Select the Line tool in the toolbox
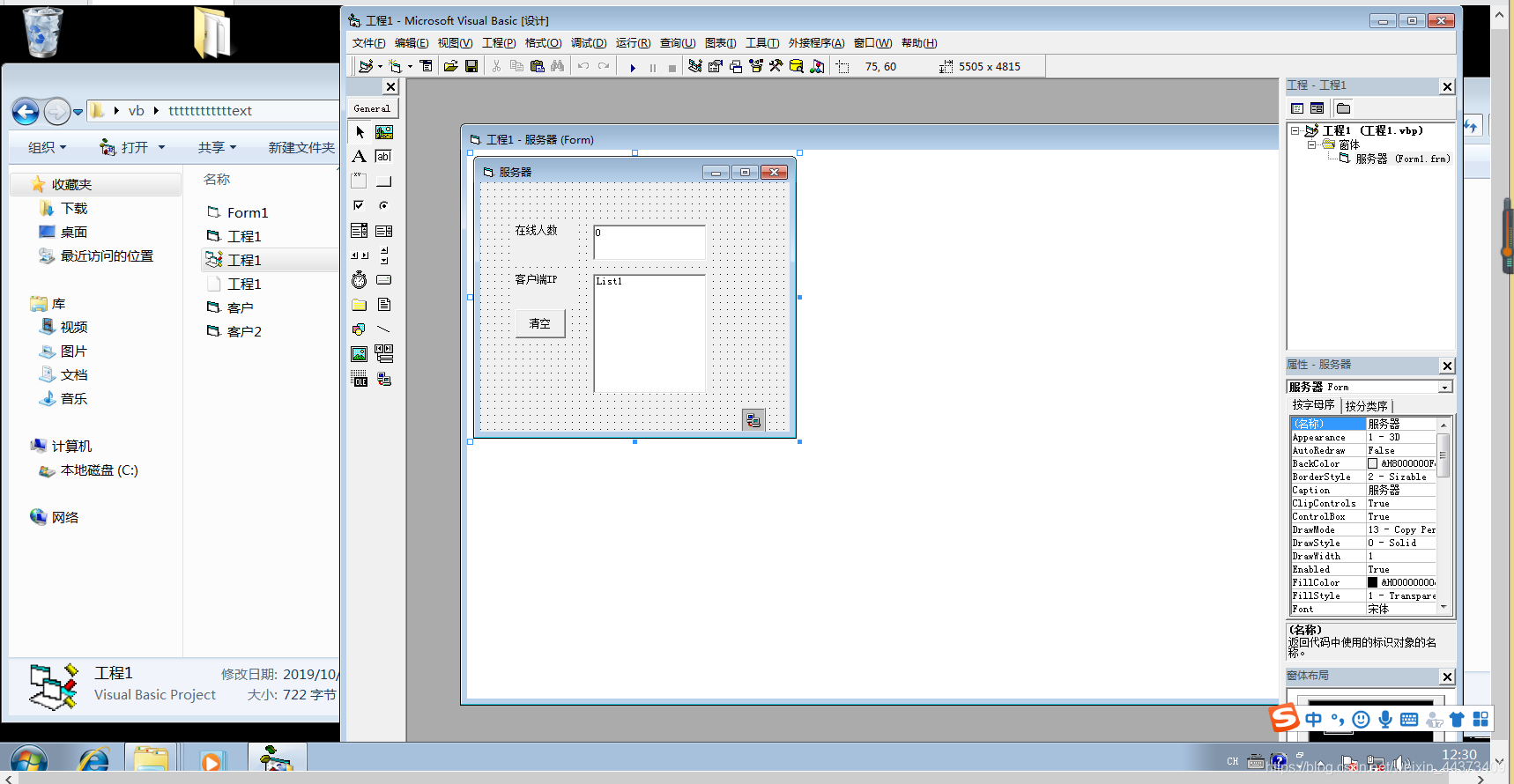 pyautogui.click(x=384, y=329)
